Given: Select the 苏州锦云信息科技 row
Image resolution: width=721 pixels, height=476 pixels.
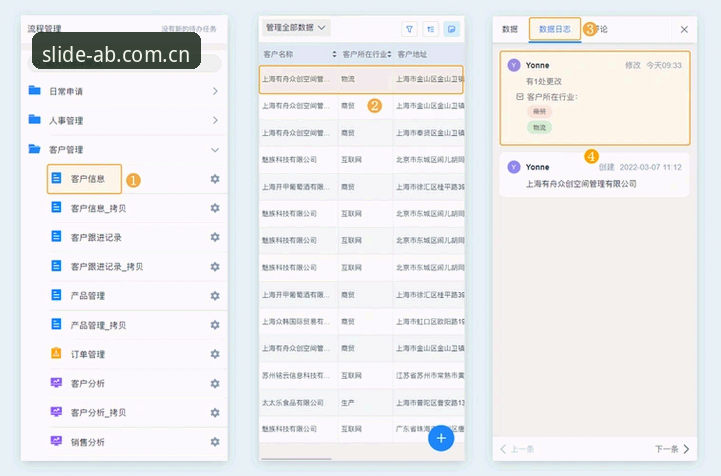Looking at the screenshot, I should pyautogui.click(x=362, y=375).
